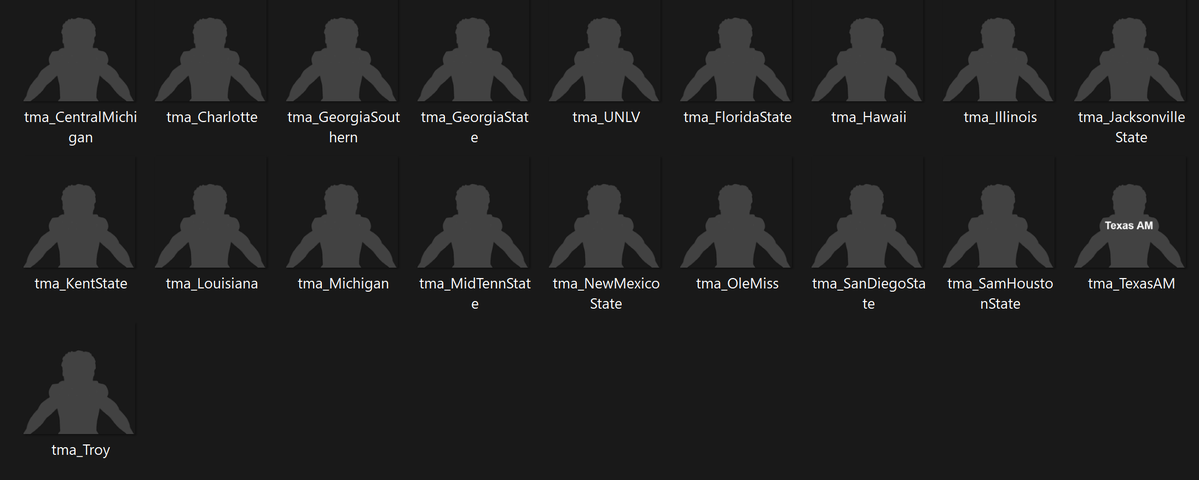Click the tma_Troy silhouette icon
The height and width of the screenshot is (480, 1199).
[80, 393]
